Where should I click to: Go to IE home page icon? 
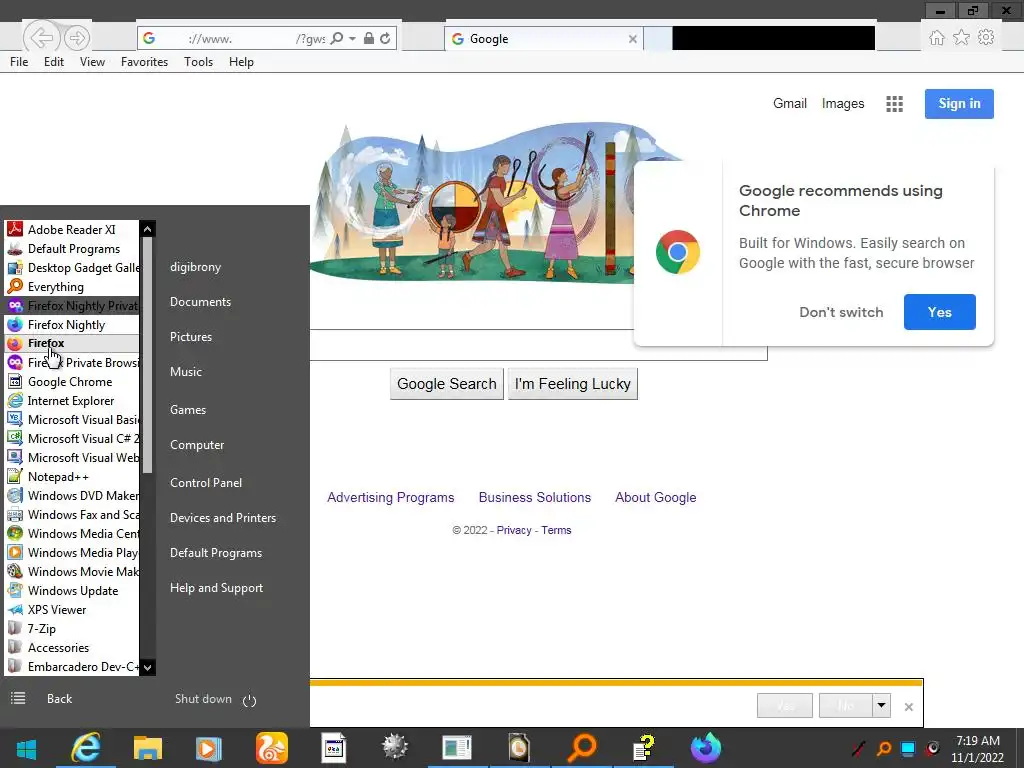(936, 38)
